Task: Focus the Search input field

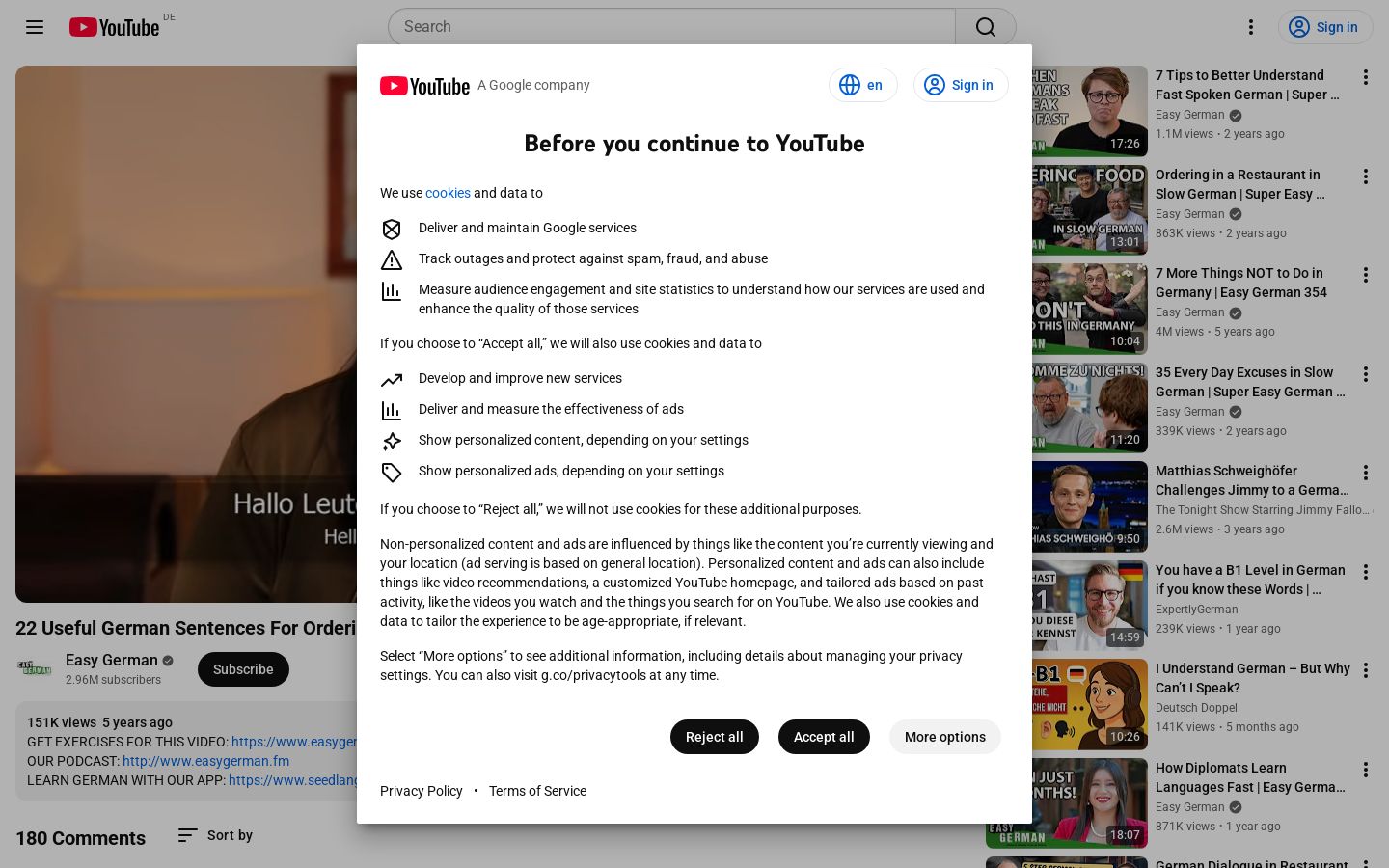Action: (x=671, y=27)
